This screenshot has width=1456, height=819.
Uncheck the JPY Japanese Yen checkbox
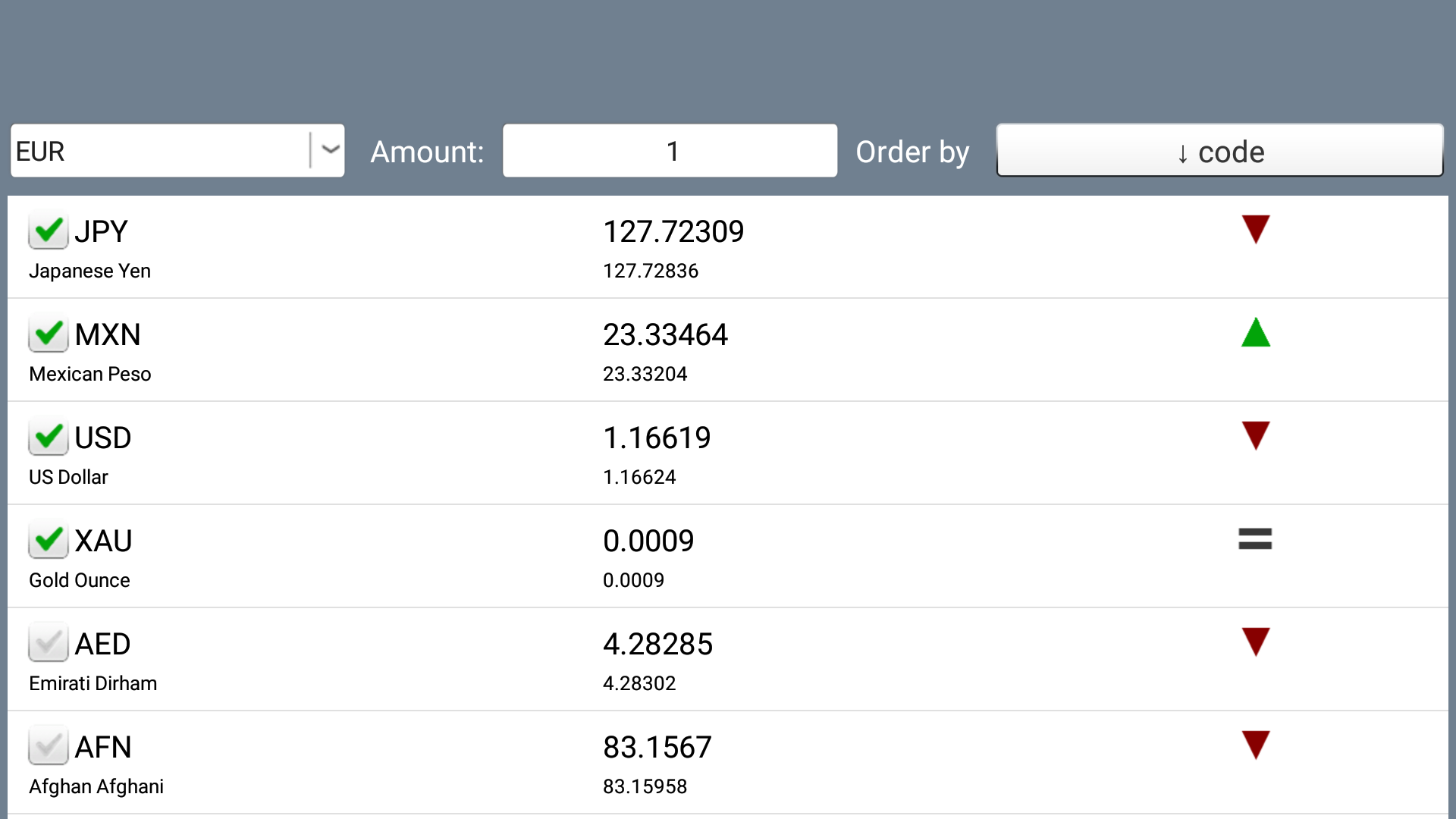point(48,230)
